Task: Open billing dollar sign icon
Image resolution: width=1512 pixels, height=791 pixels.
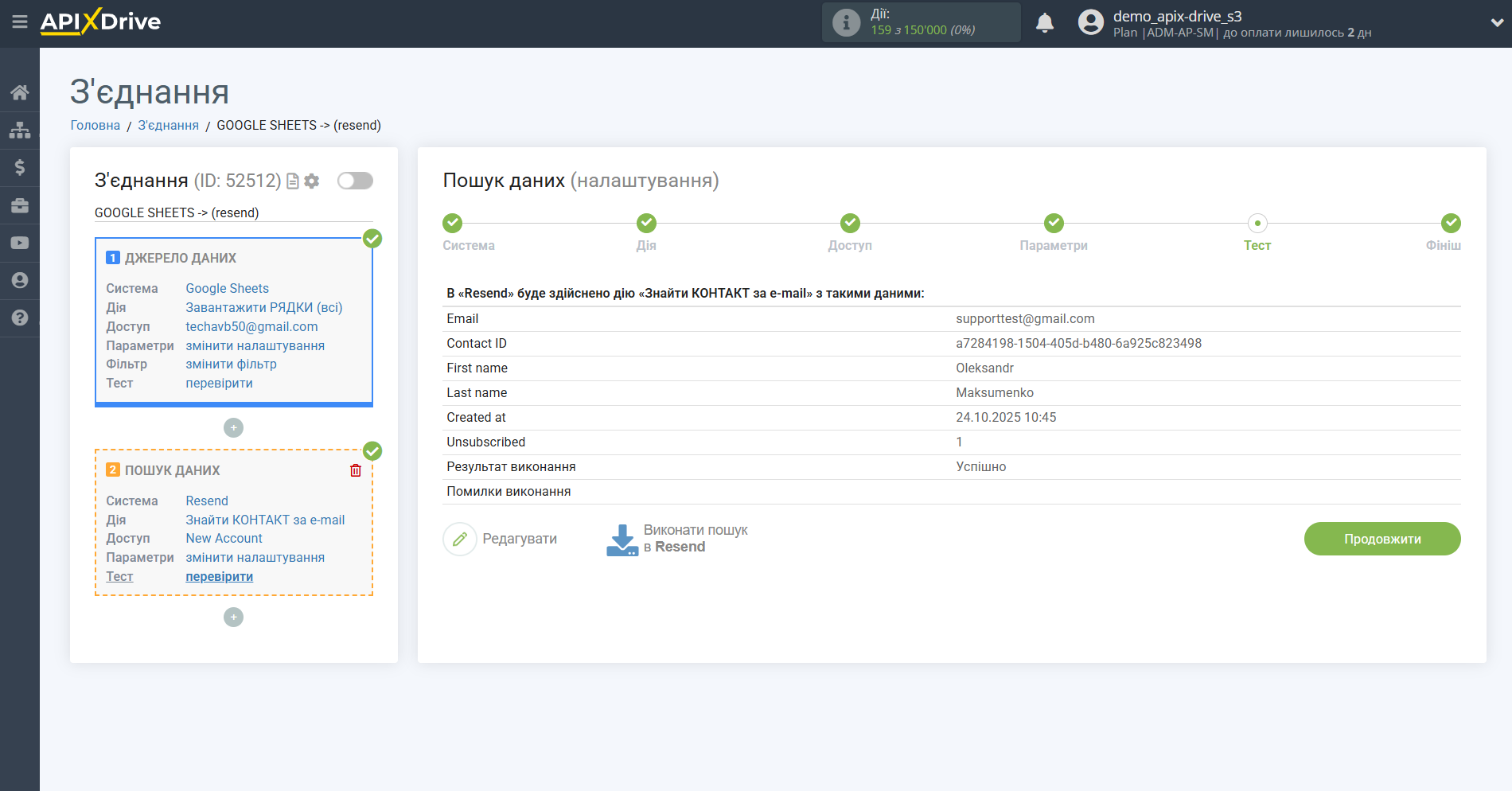Action: (x=20, y=167)
